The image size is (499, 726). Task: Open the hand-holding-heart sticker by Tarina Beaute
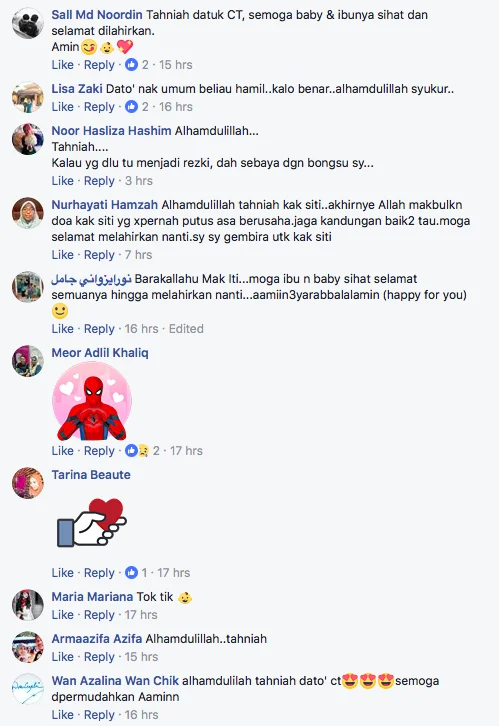click(x=92, y=523)
